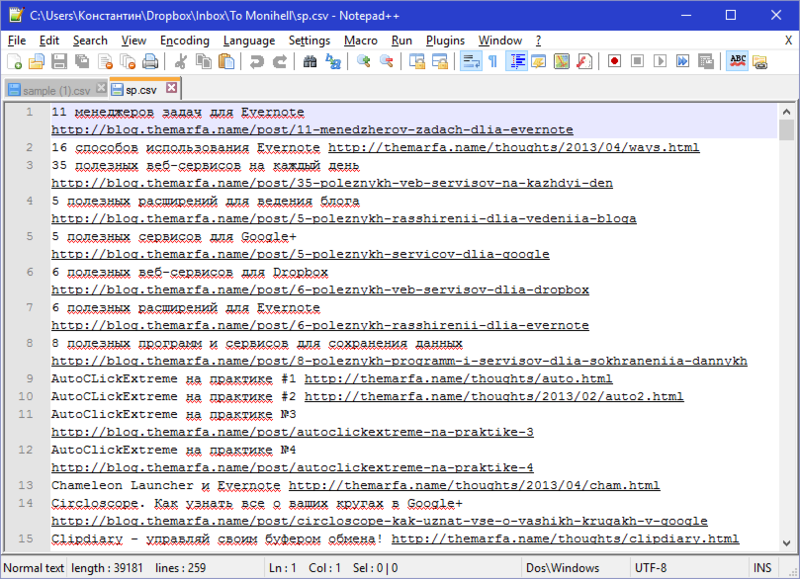Viewport: 800px width, 579px height.
Task: Open the Window menu
Action: click(500, 40)
